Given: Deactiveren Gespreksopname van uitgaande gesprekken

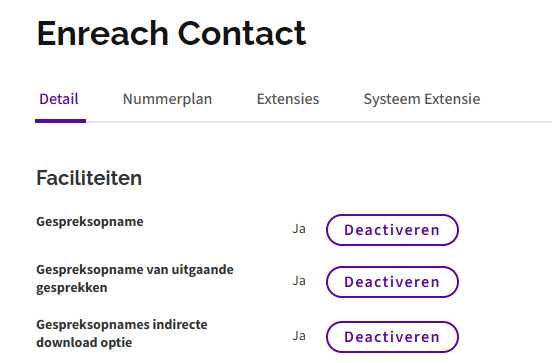Looking at the screenshot, I should pyautogui.click(x=392, y=282).
